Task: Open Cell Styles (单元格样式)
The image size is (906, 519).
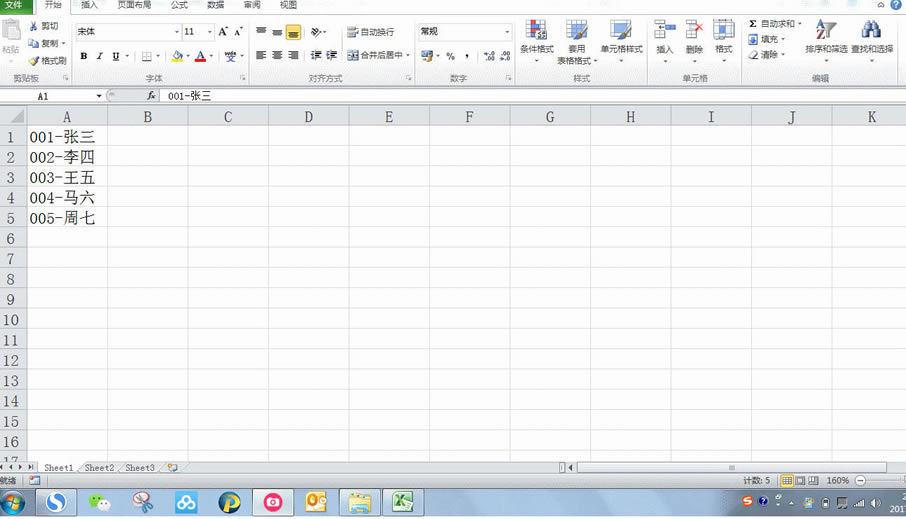Action: (x=621, y=40)
